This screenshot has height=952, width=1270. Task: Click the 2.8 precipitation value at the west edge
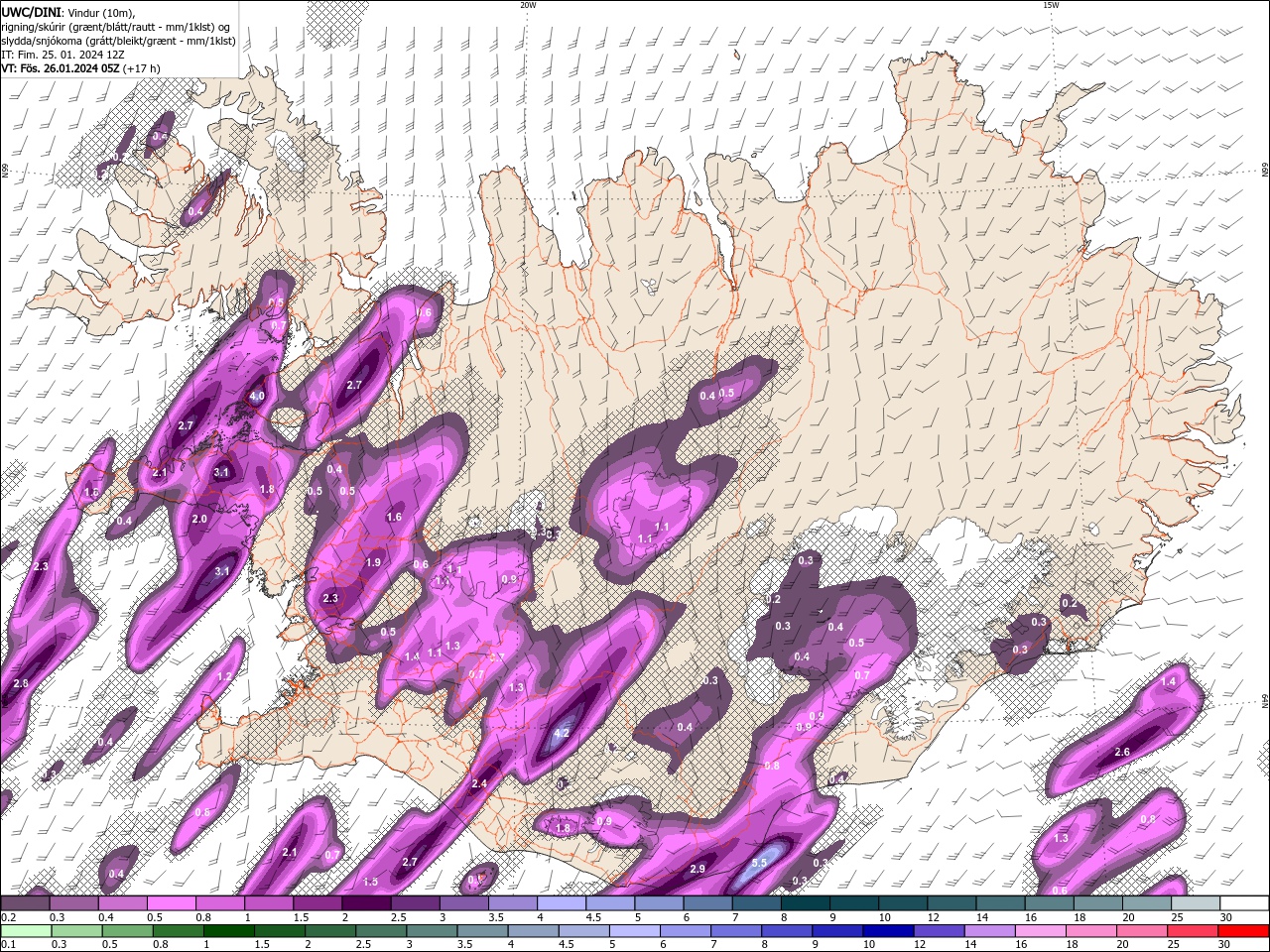pyautogui.click(x=21, y=684)
